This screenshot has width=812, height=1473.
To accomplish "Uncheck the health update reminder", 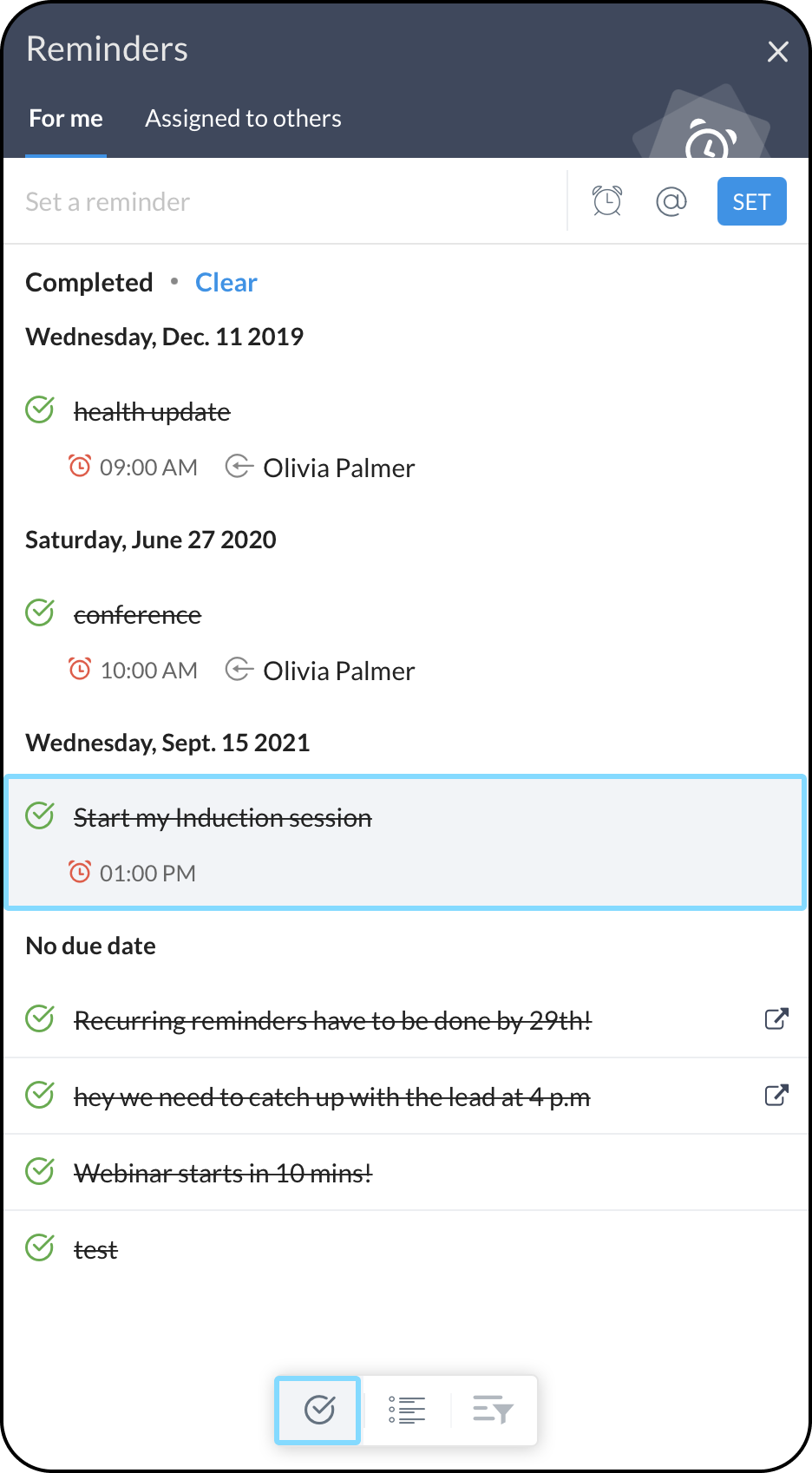I will 40,409.
